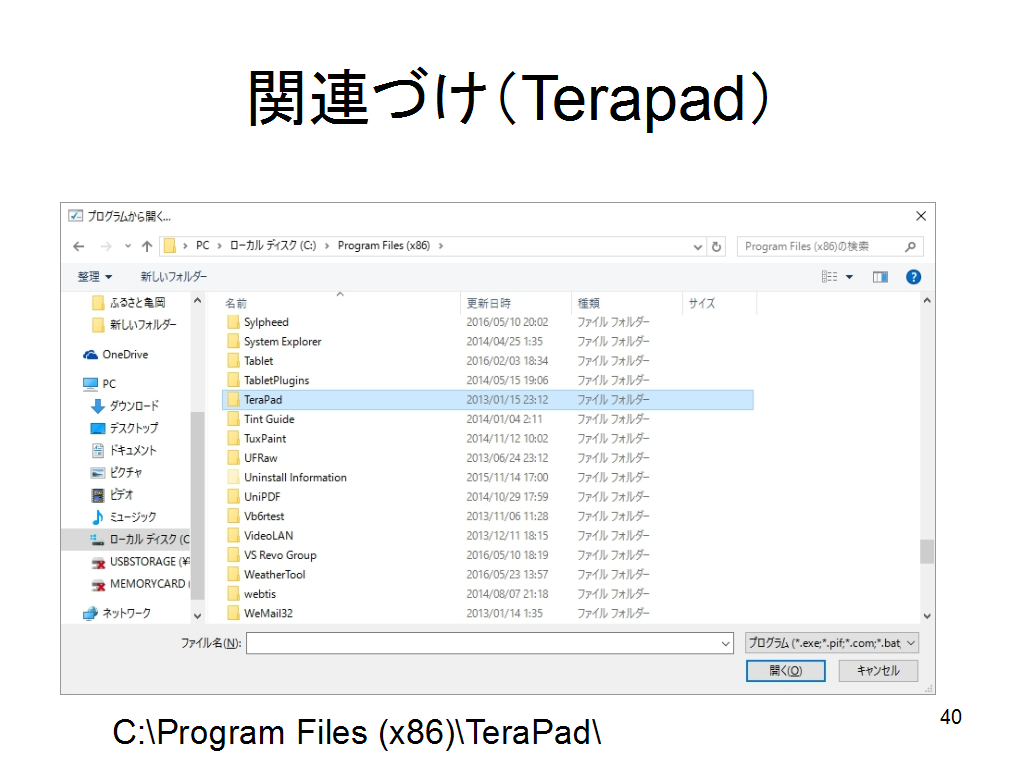Screen dimensions: 1024x768
Task: Select the TeraPad folder in the list
Action: pos(263,400)
